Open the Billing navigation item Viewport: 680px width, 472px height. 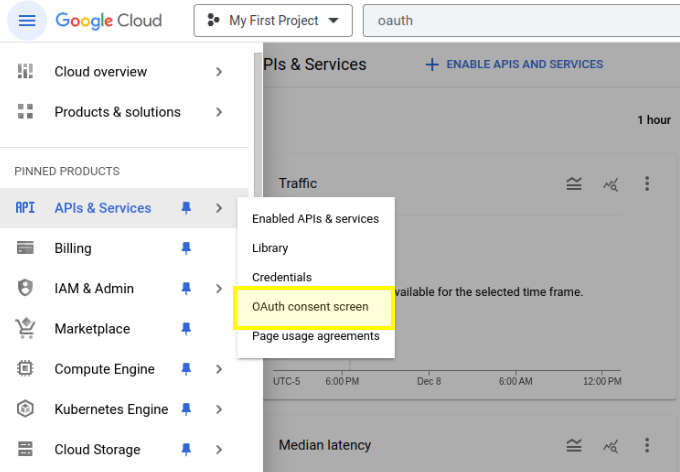(x=124, y=248)
